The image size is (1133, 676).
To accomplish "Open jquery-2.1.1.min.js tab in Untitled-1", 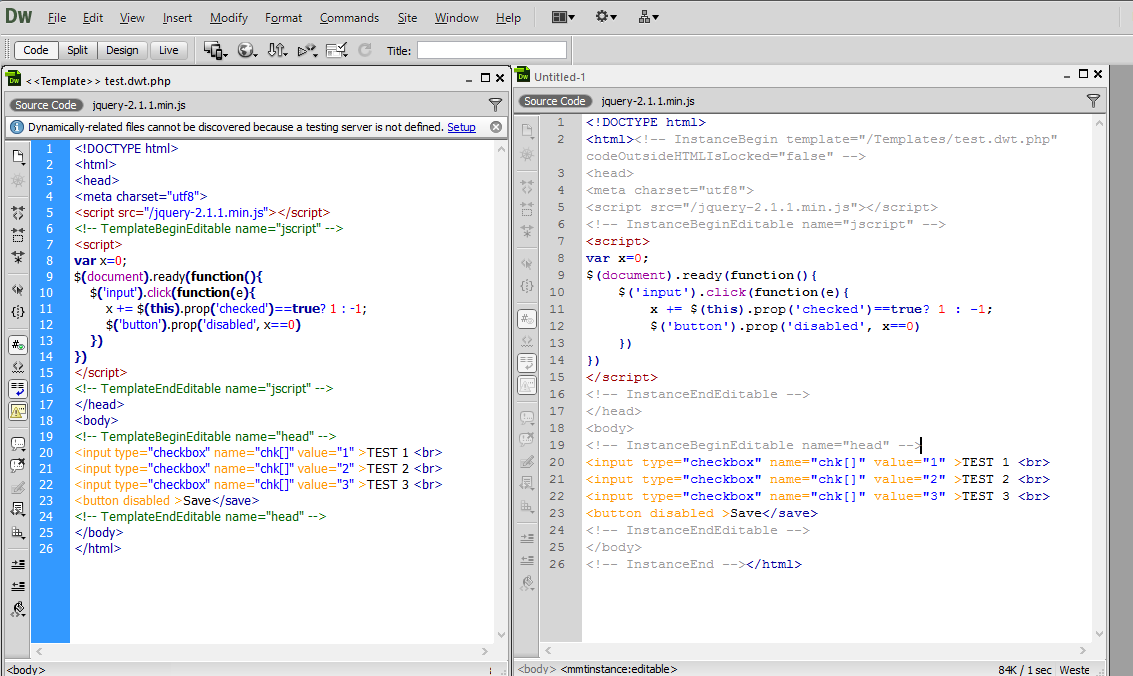I will pos(648,101).
